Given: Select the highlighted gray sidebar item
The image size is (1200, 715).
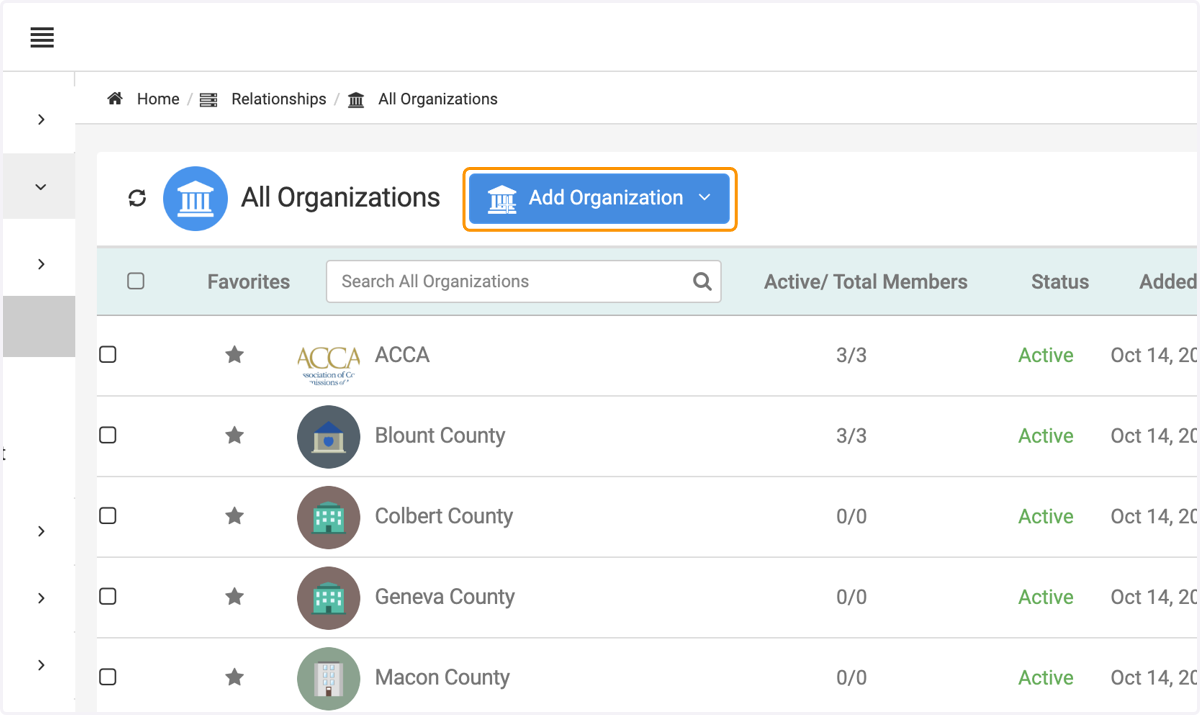Looking at the screenshot, I should pos(39,326).
